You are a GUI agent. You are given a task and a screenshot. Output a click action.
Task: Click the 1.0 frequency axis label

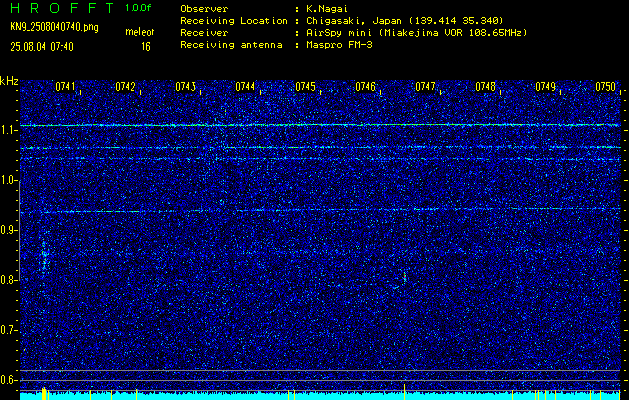[x=8, y=180]
